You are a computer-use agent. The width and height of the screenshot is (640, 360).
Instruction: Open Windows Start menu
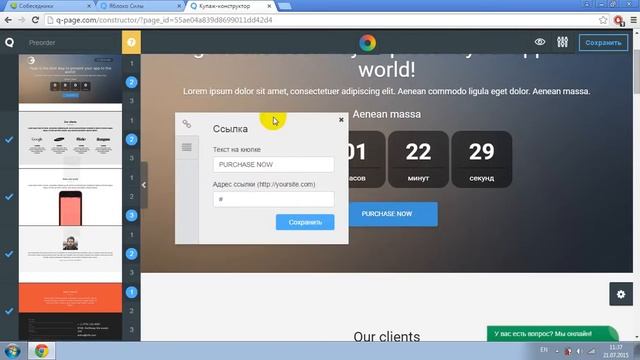click(x=12, y=351)
